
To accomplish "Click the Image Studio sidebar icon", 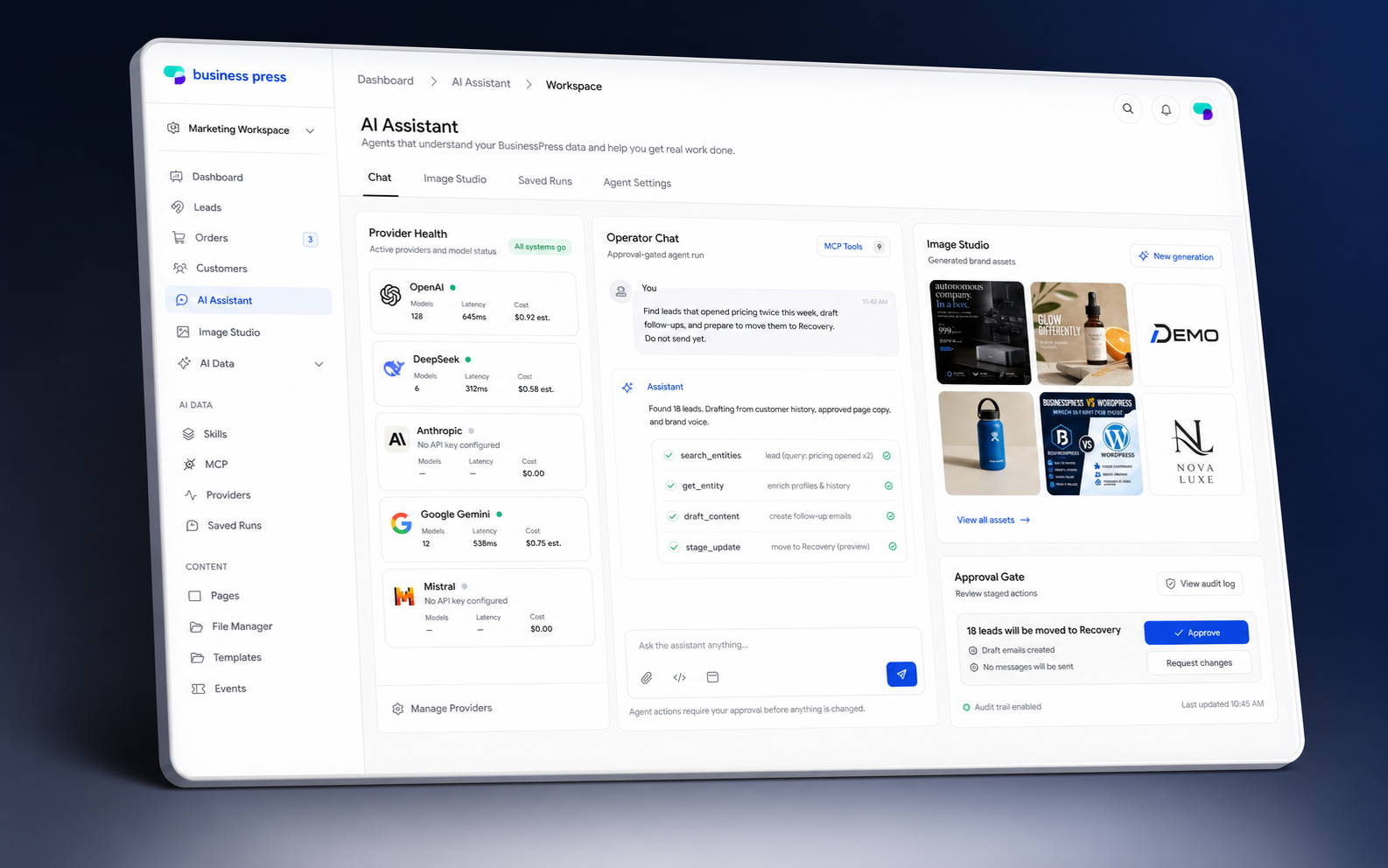I will 183,332.
